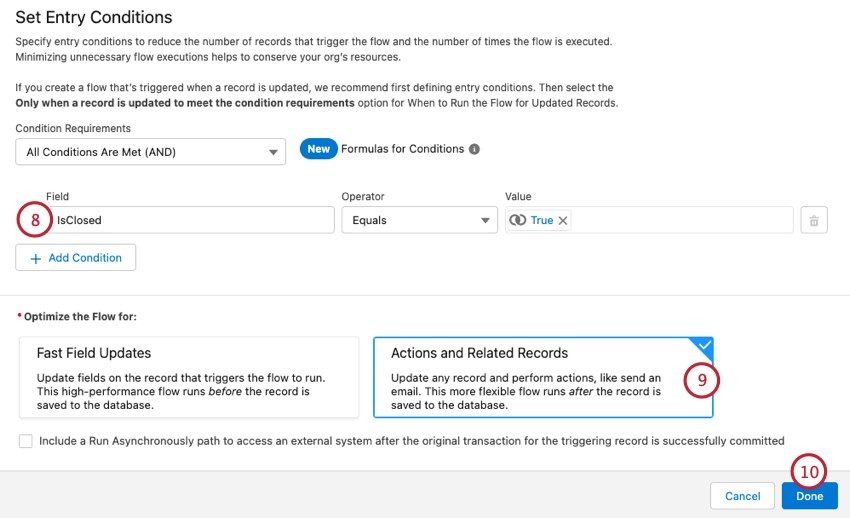Open the Operator Equals dropdown
This screenshot has width=850, height=518.
click(418, 220)
